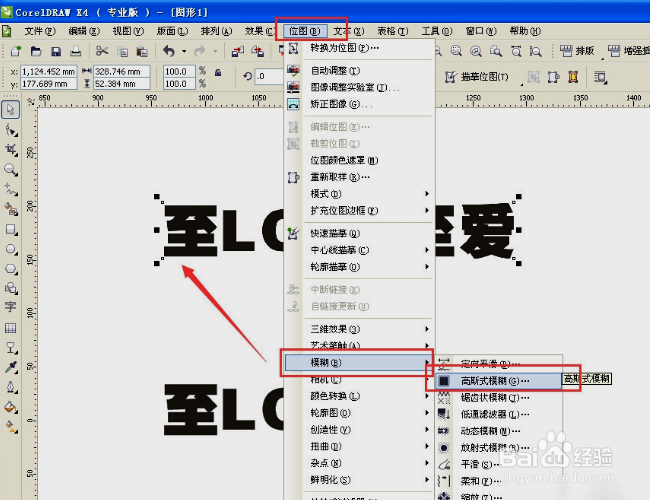Click the Undo arrow icon

pyautogui.click(x=169, y=51)
